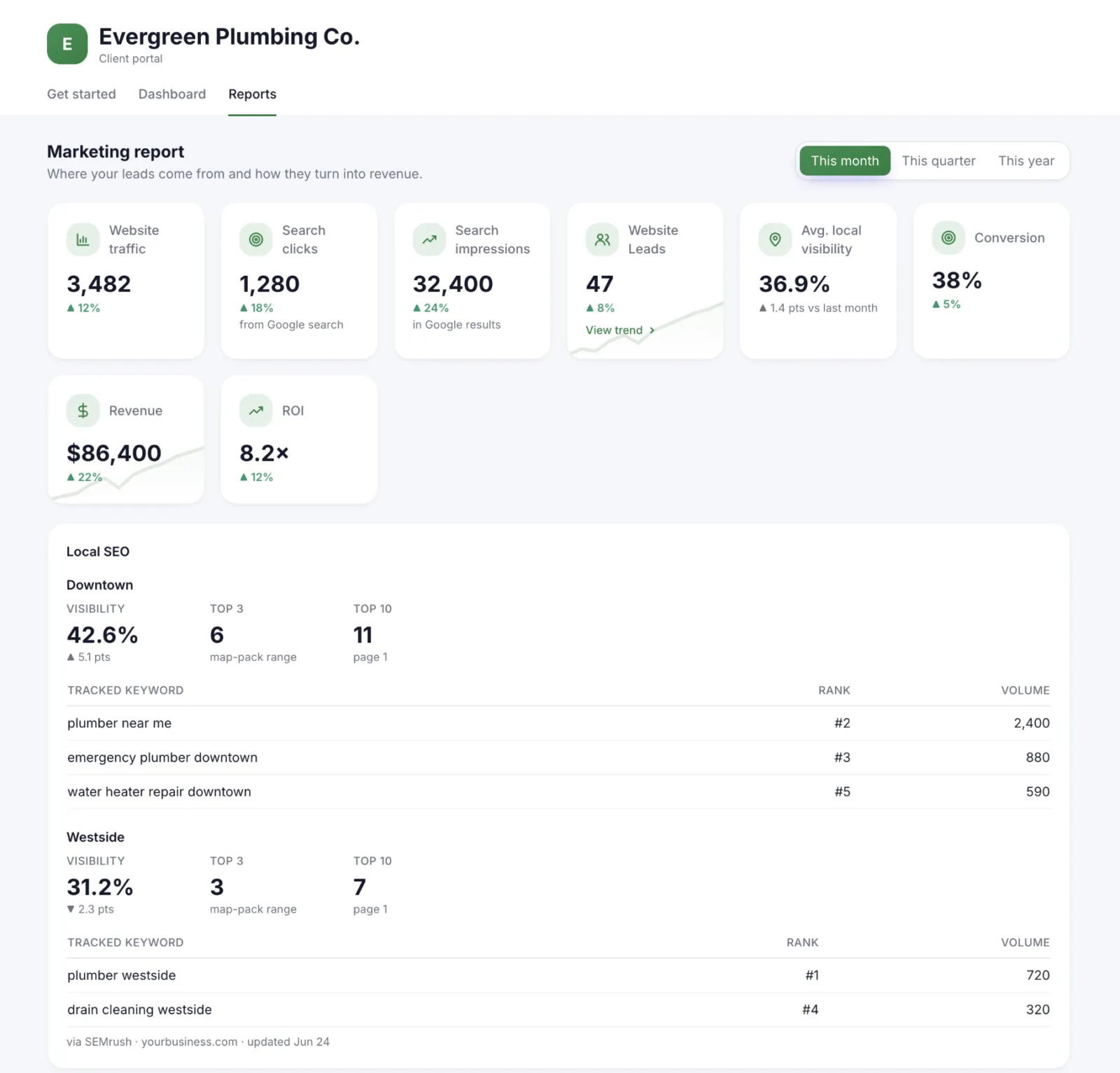The height and width of the screenshot is (1073, 1120).
Task: Click the 1,280 search clicks value
Action: pos(269,284)
